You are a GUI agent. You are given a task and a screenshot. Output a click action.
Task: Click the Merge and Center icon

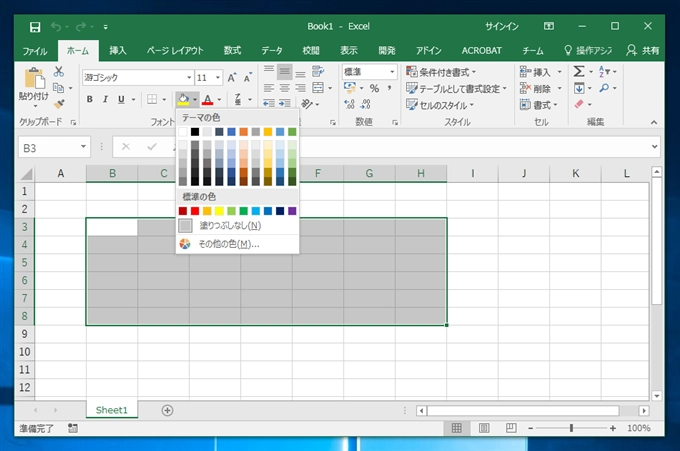318,88
